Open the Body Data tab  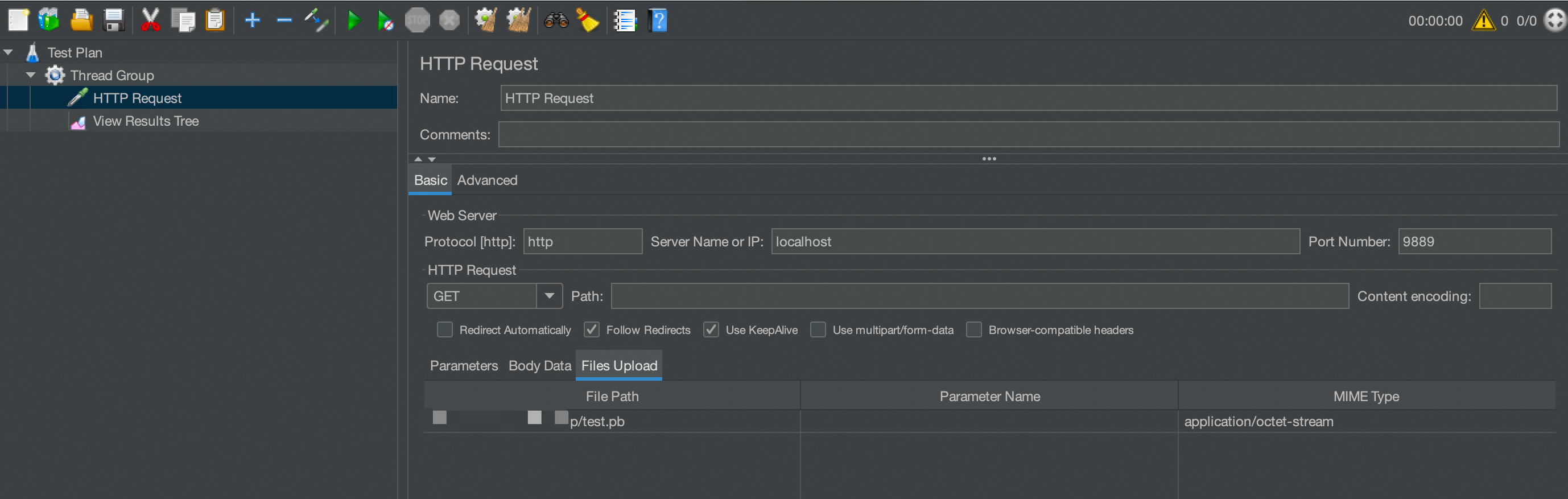coord(540,365)
